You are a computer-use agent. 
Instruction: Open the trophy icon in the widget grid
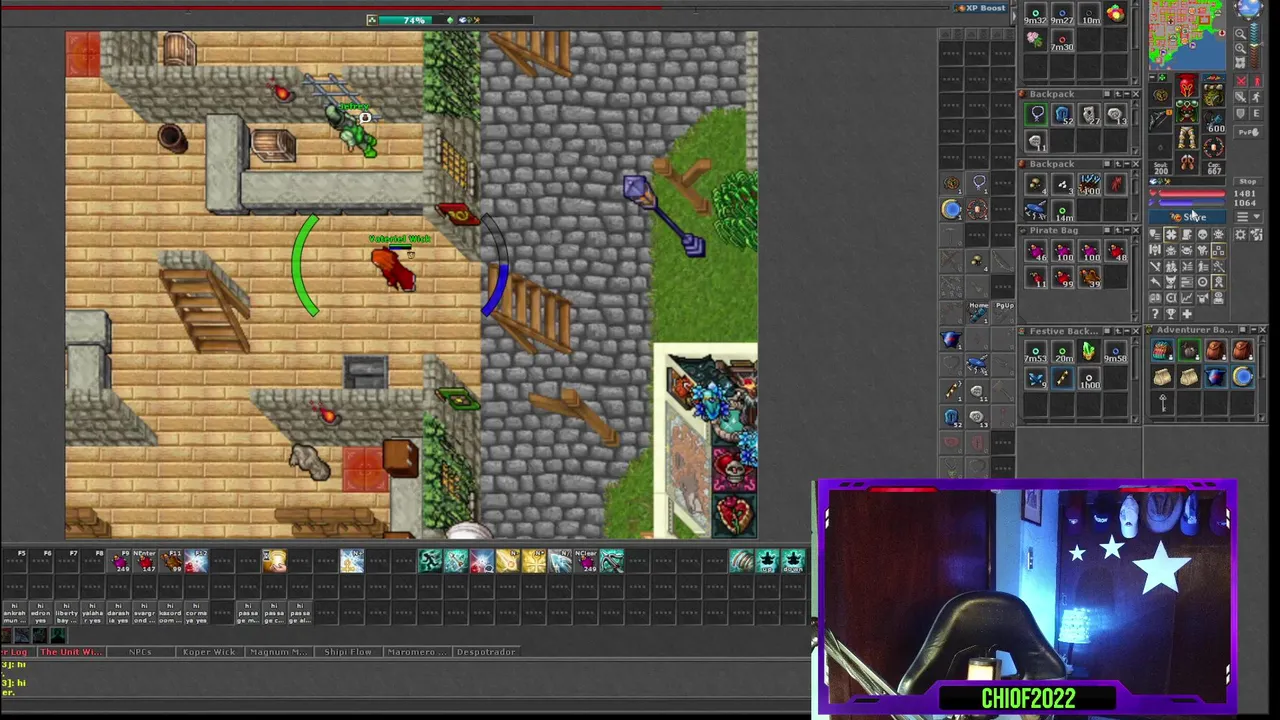[1171, 314]
